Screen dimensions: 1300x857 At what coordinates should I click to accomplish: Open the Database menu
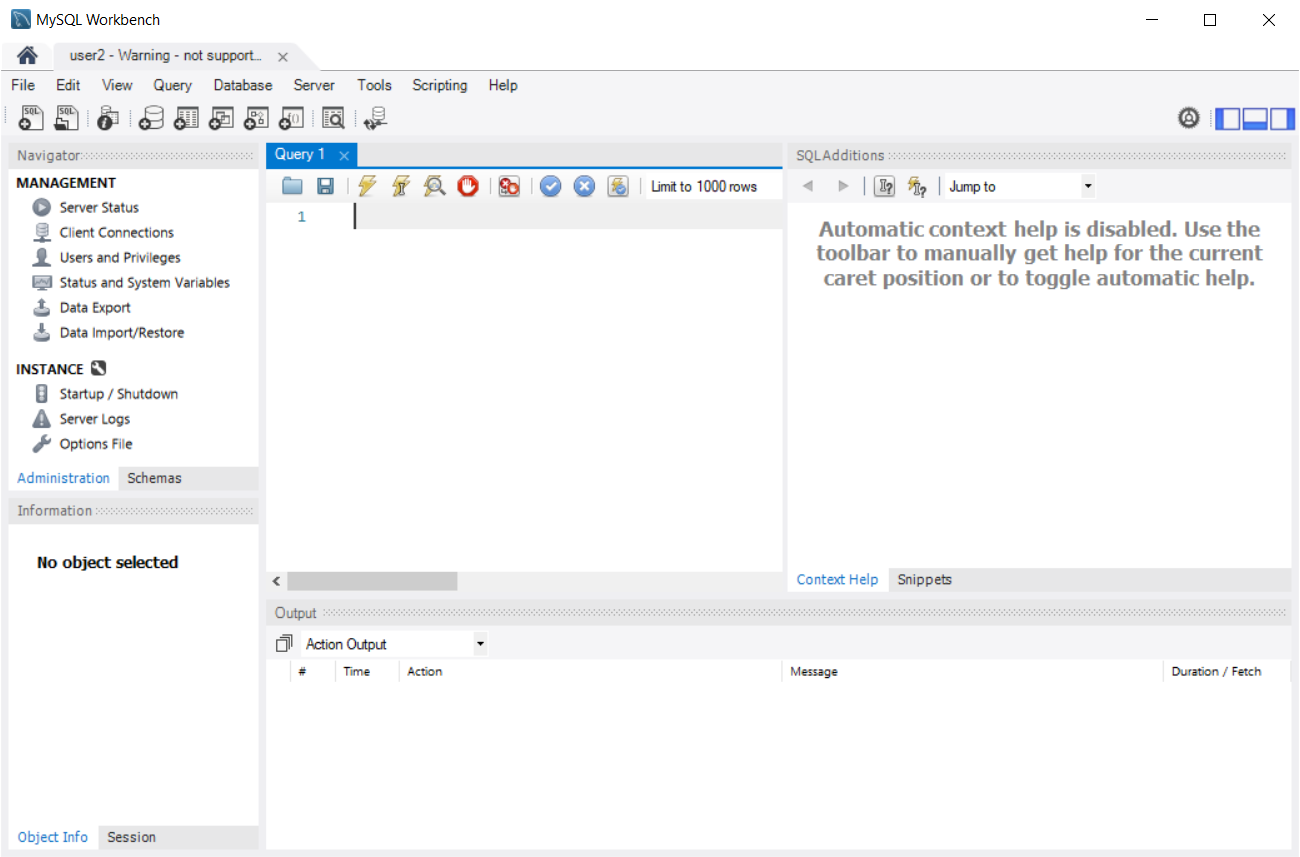click(243, 85)
